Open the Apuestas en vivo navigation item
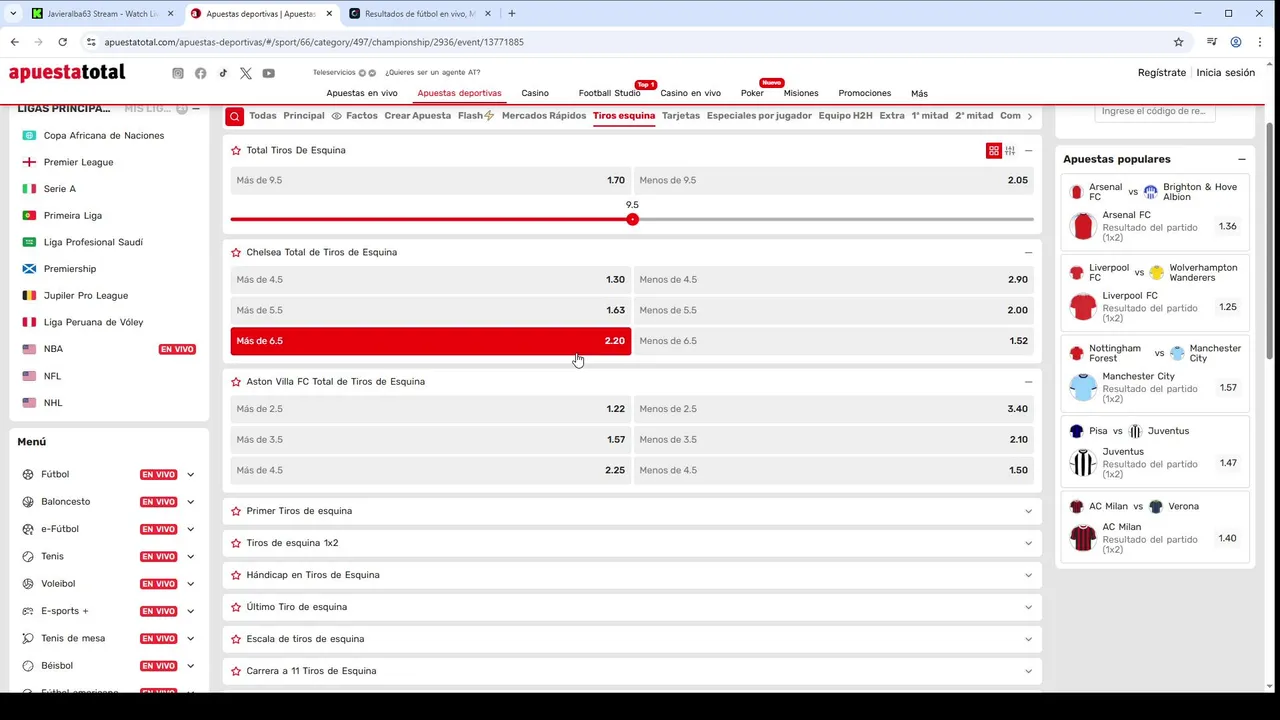The height and width of the screenshot is (720, 1280). click(x=362, y=93)
